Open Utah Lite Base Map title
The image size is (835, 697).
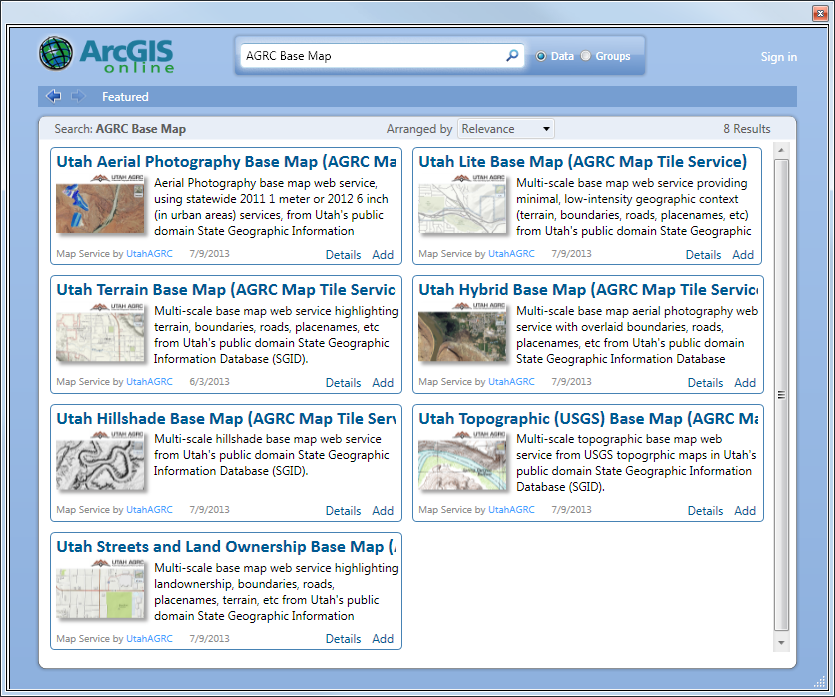[583, 161]
